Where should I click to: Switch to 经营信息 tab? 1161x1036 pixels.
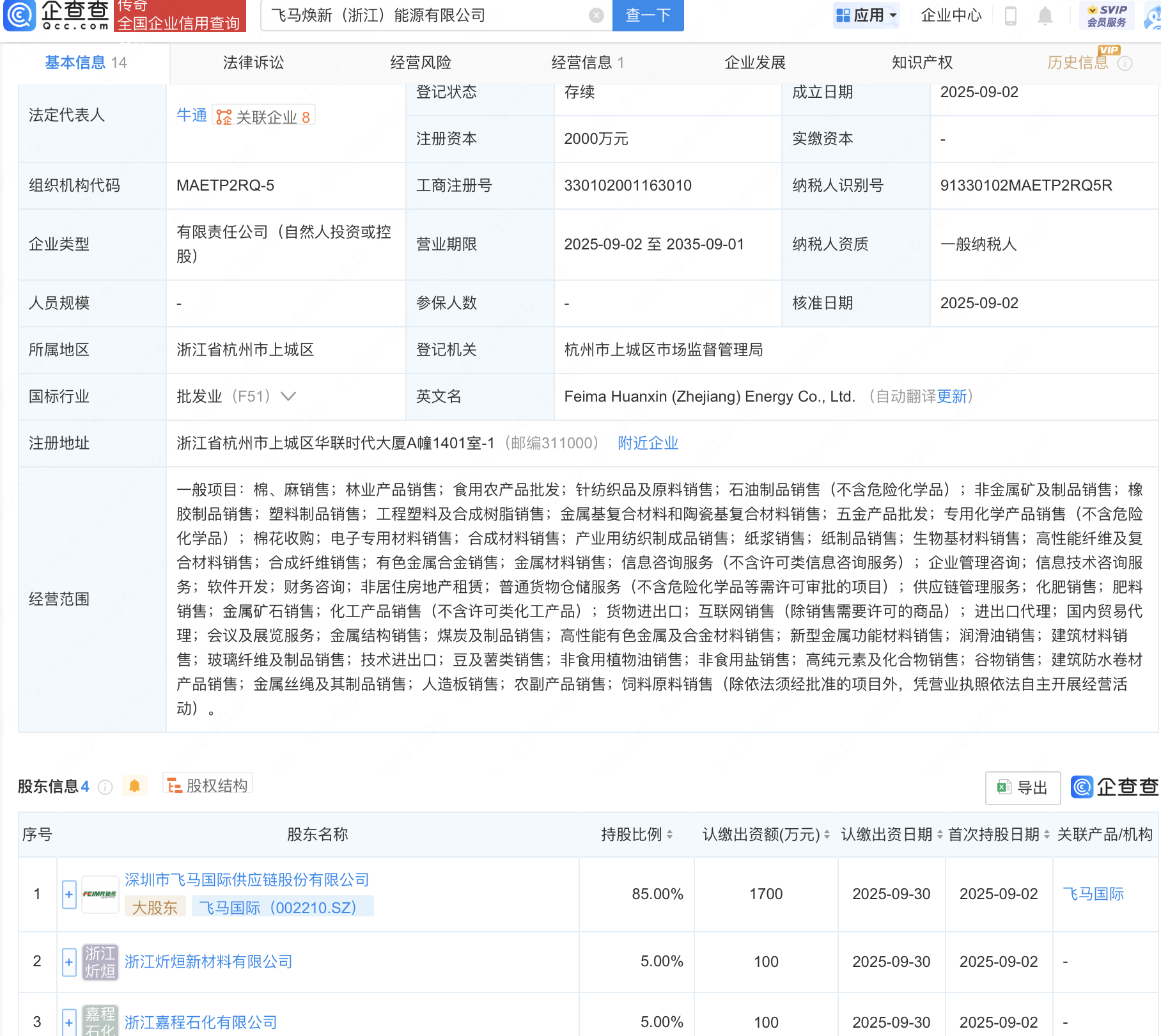coord(588,63)
